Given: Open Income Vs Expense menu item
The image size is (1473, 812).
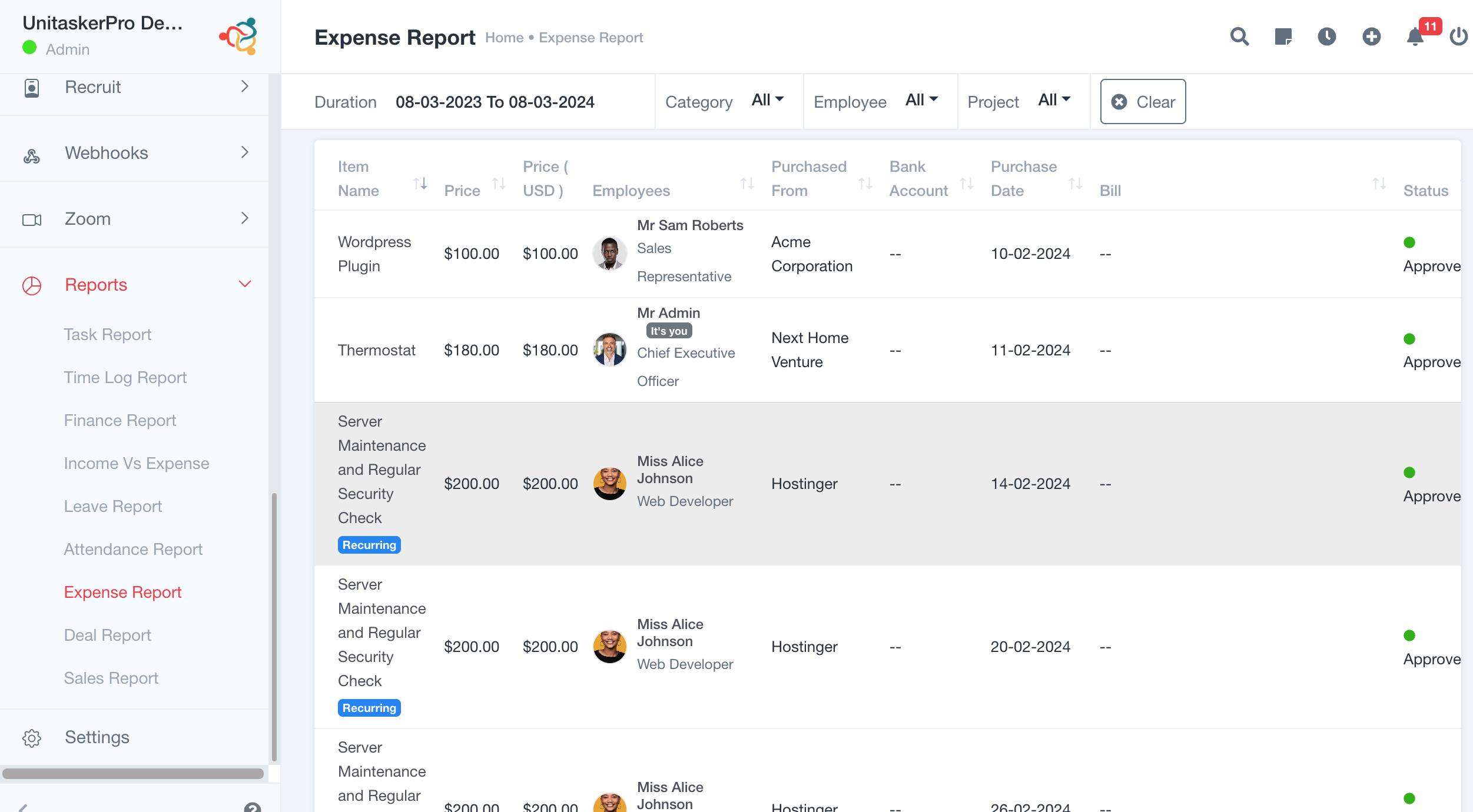Looking at the screenshot, I should pyautogui.click(x=137, y=463).
